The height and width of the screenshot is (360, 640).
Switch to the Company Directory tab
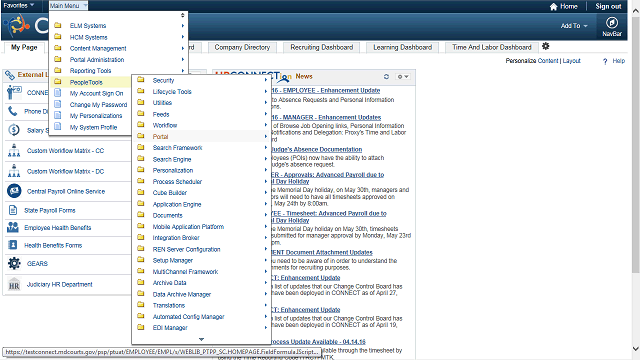(242, 47)
